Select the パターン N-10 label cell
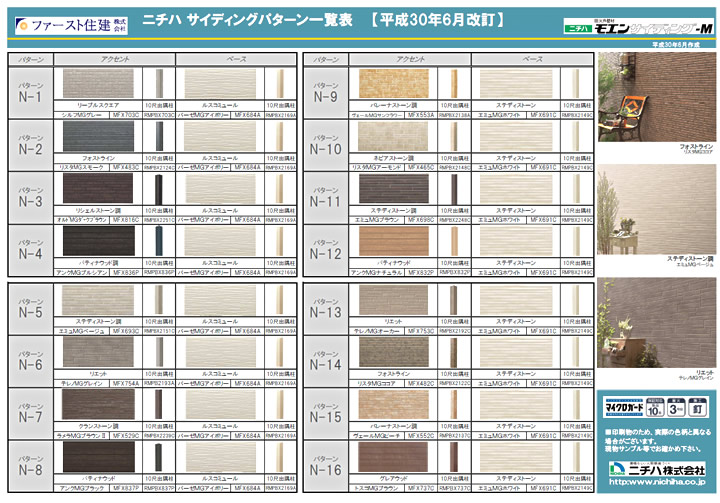This screenshot has height=503, width=720. click(326, 146)
